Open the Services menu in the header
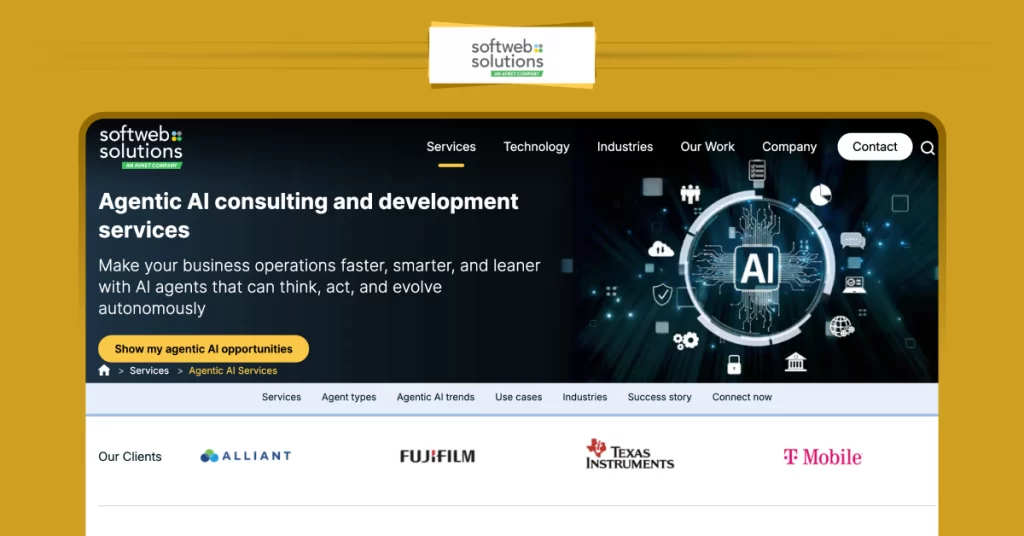The width and height of the screenshot is (1024, 536). point(451,147)
